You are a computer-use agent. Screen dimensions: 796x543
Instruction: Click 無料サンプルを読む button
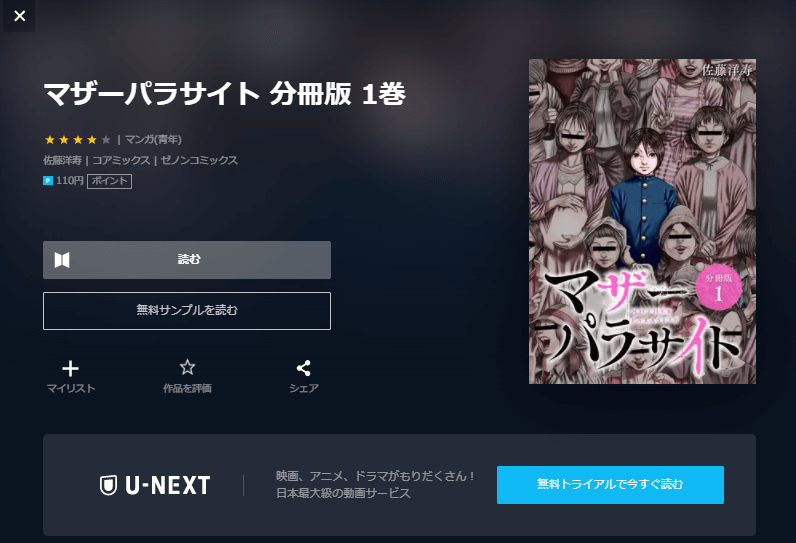(x=187, y=311)
